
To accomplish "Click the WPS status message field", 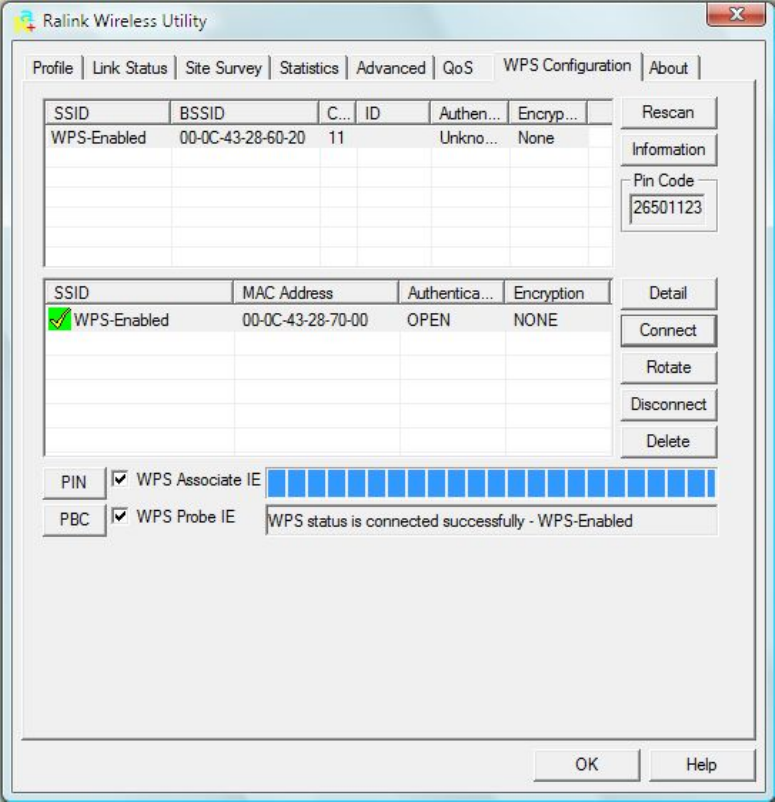I will tap(491, 521).
